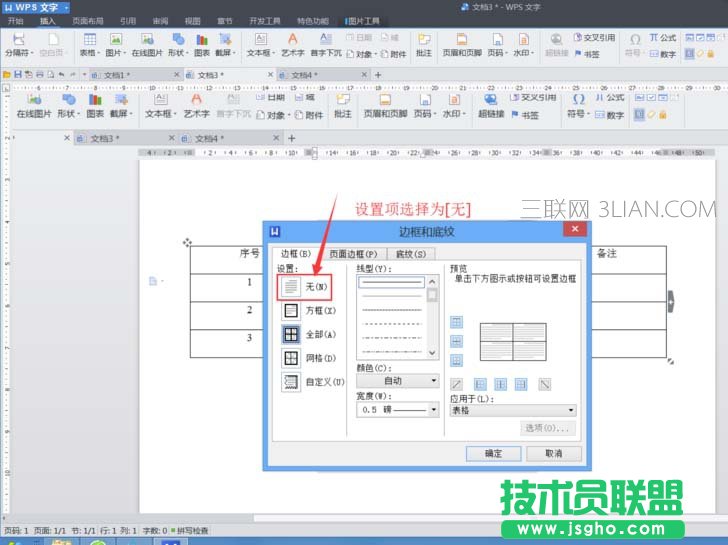Screen dimensions: 728x545
Task: Toggle the bottom border button in preview
Action: (456, 360)
